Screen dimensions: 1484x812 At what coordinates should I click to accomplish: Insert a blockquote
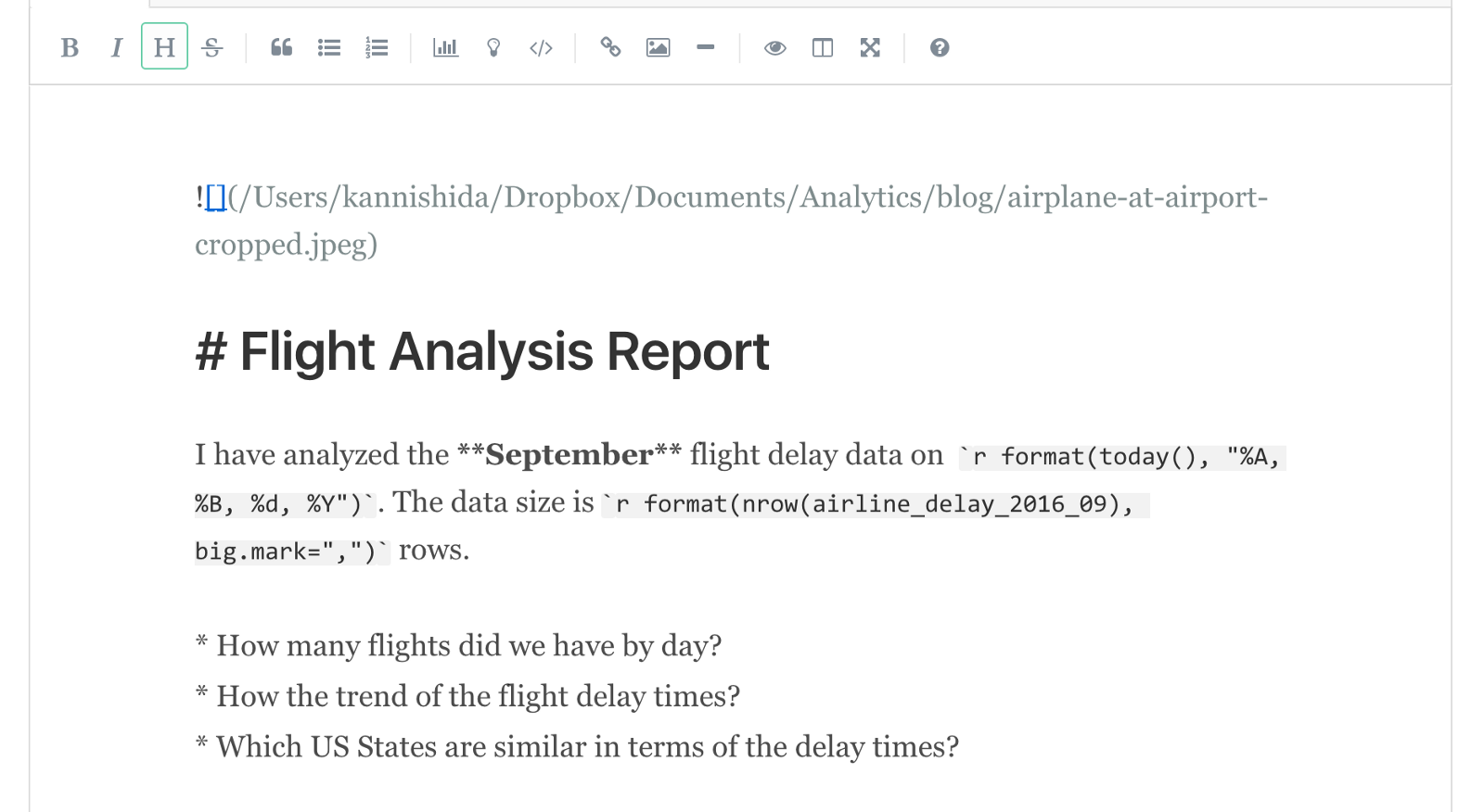281,47
